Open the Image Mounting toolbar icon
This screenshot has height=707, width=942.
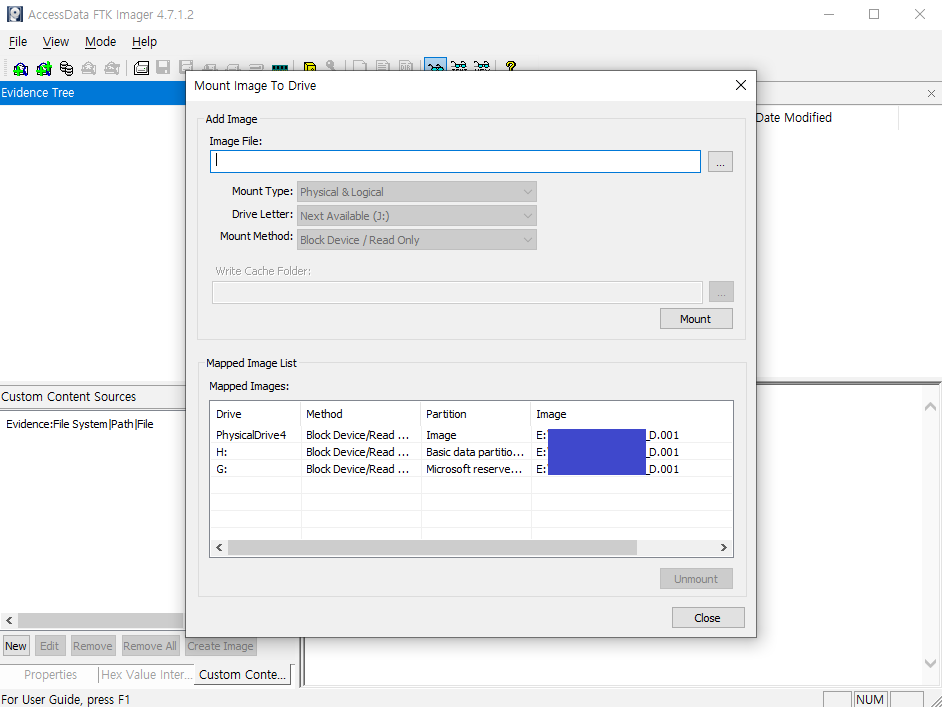[66, 68]
